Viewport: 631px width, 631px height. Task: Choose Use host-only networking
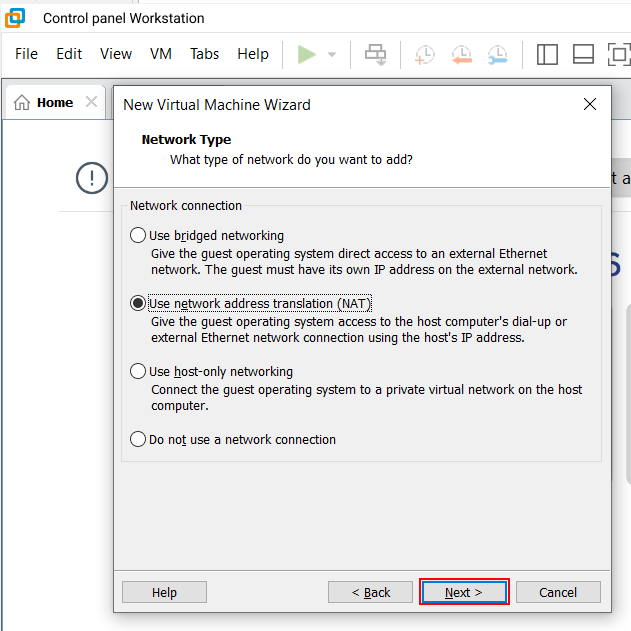[x=138, y=372]
